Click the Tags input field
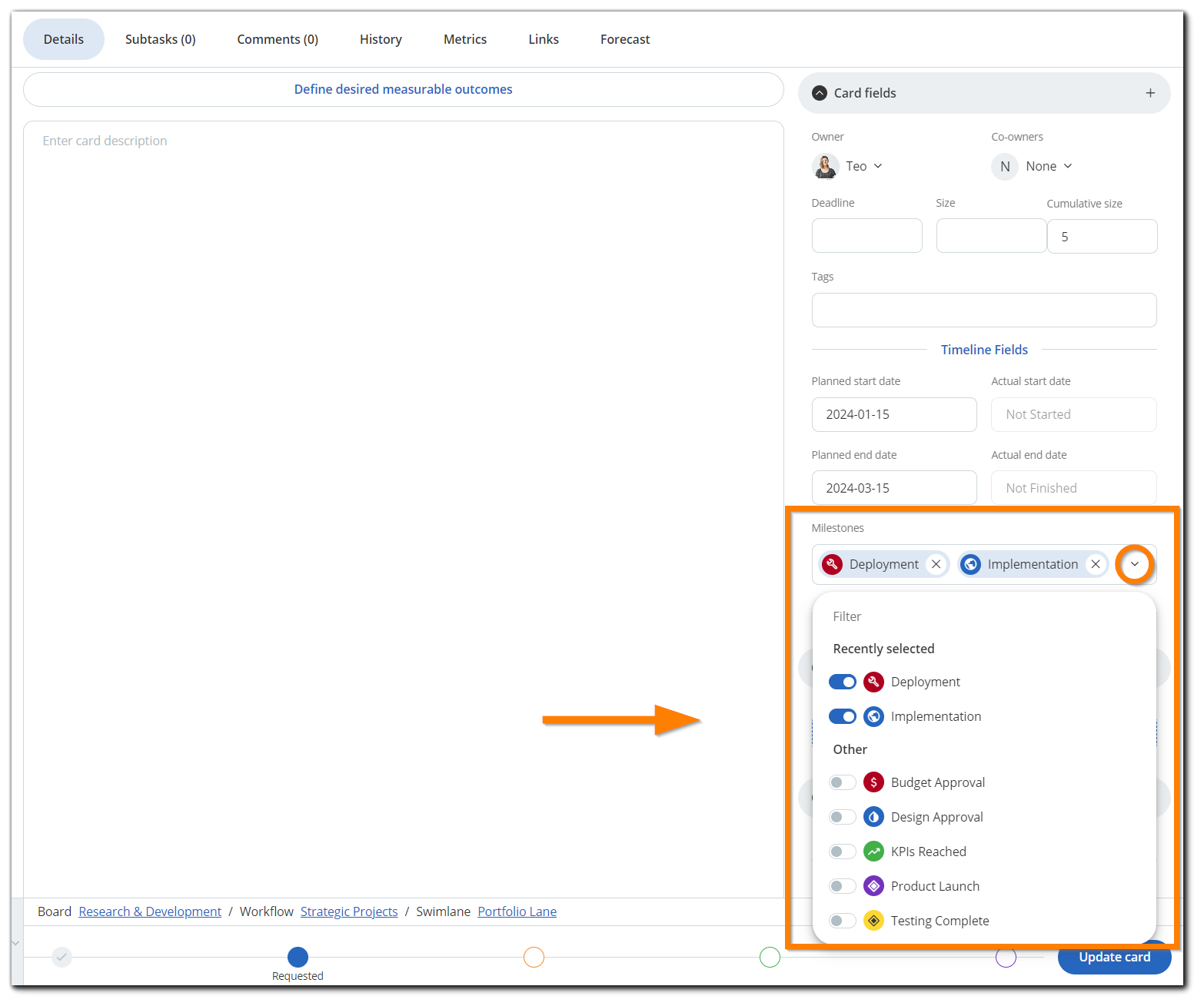Screen dimensions: 1204x1006 [984, 310]
